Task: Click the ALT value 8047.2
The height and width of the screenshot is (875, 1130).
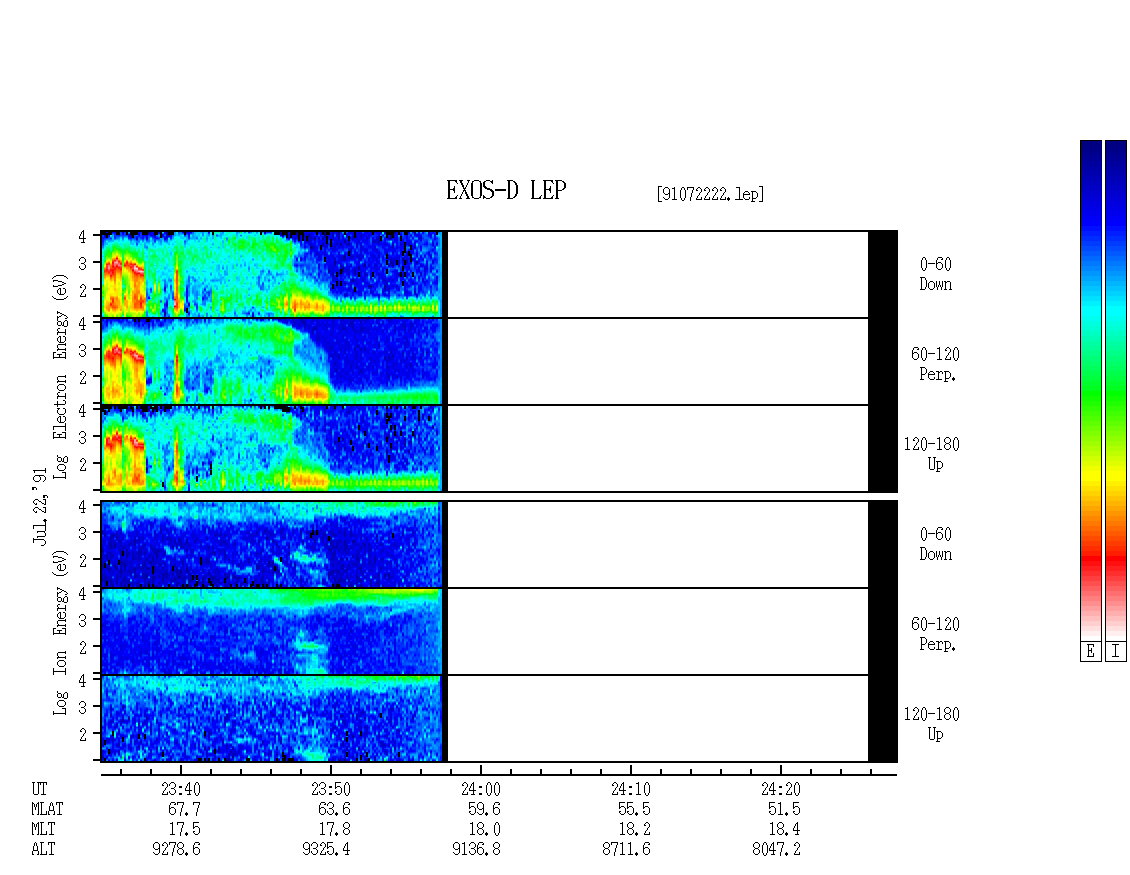Action: pos(776,850)
